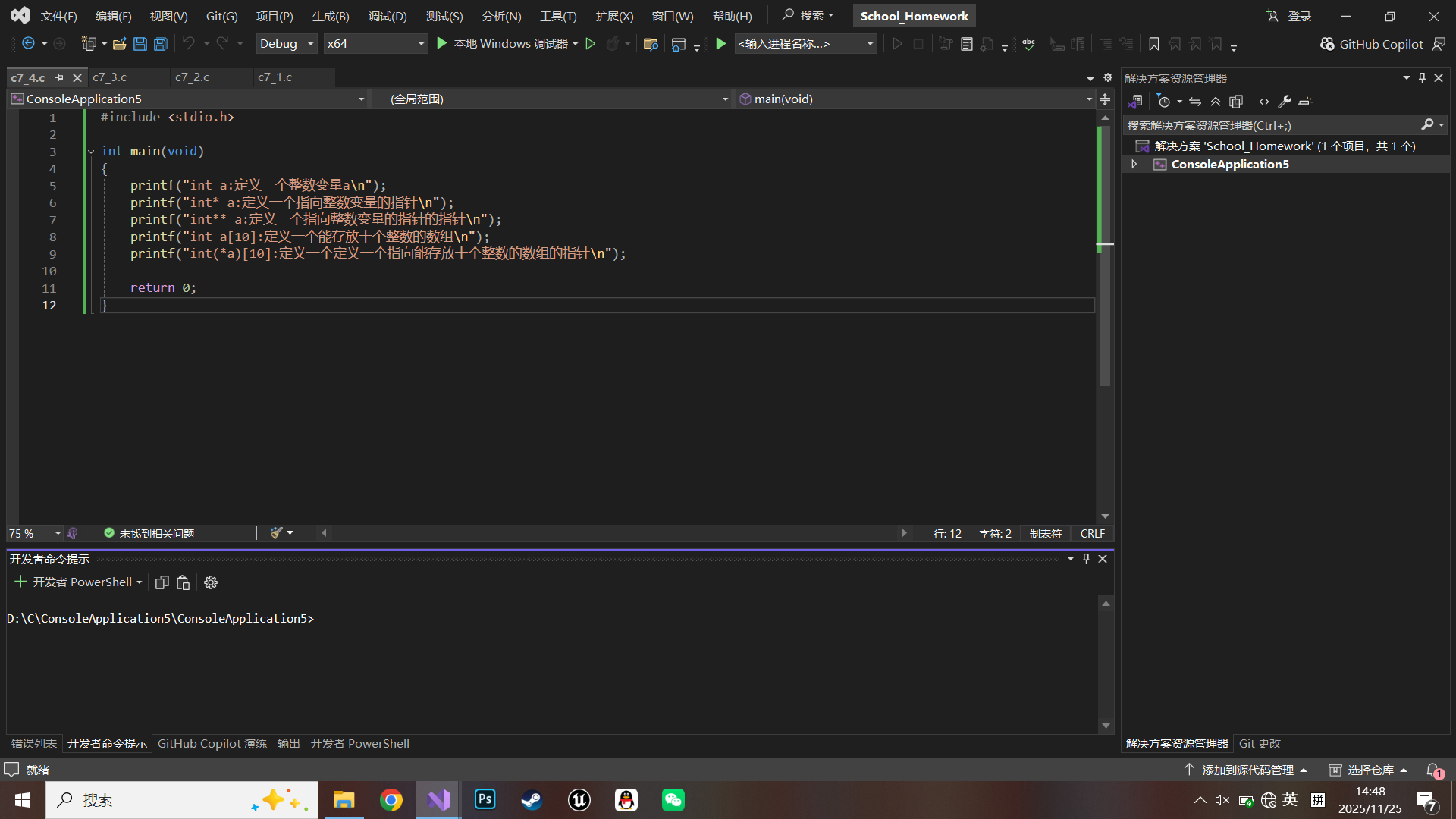Viewport: 1456px width, 819px height.
Task: Toggle auto-hide pin on Solution Explorer panel
Action: tap(1422, 77)
